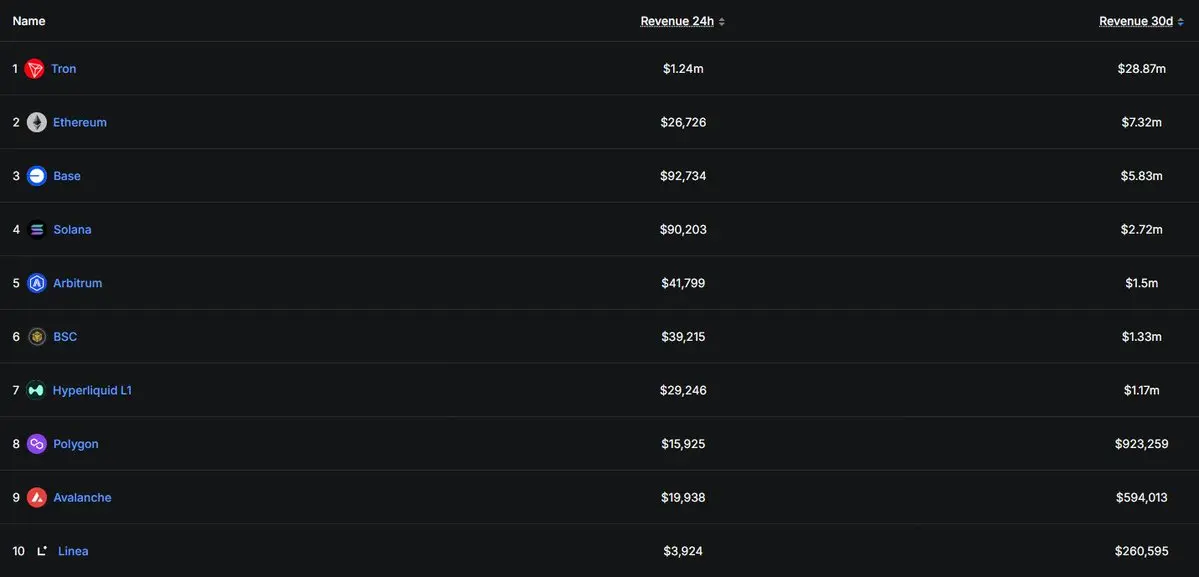Open the Linea chain link

73,550
